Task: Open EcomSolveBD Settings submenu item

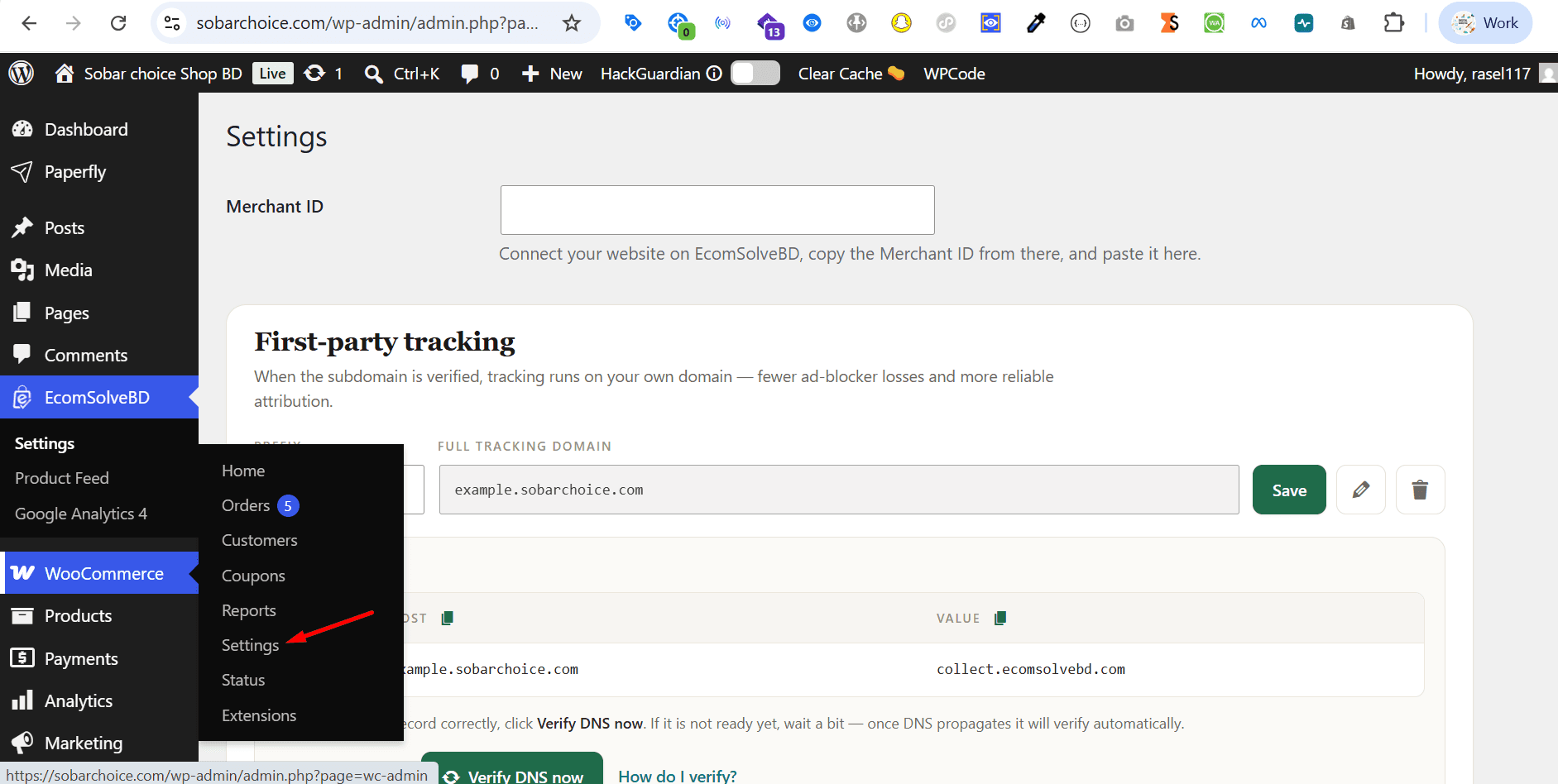Action: coord(45,443)
